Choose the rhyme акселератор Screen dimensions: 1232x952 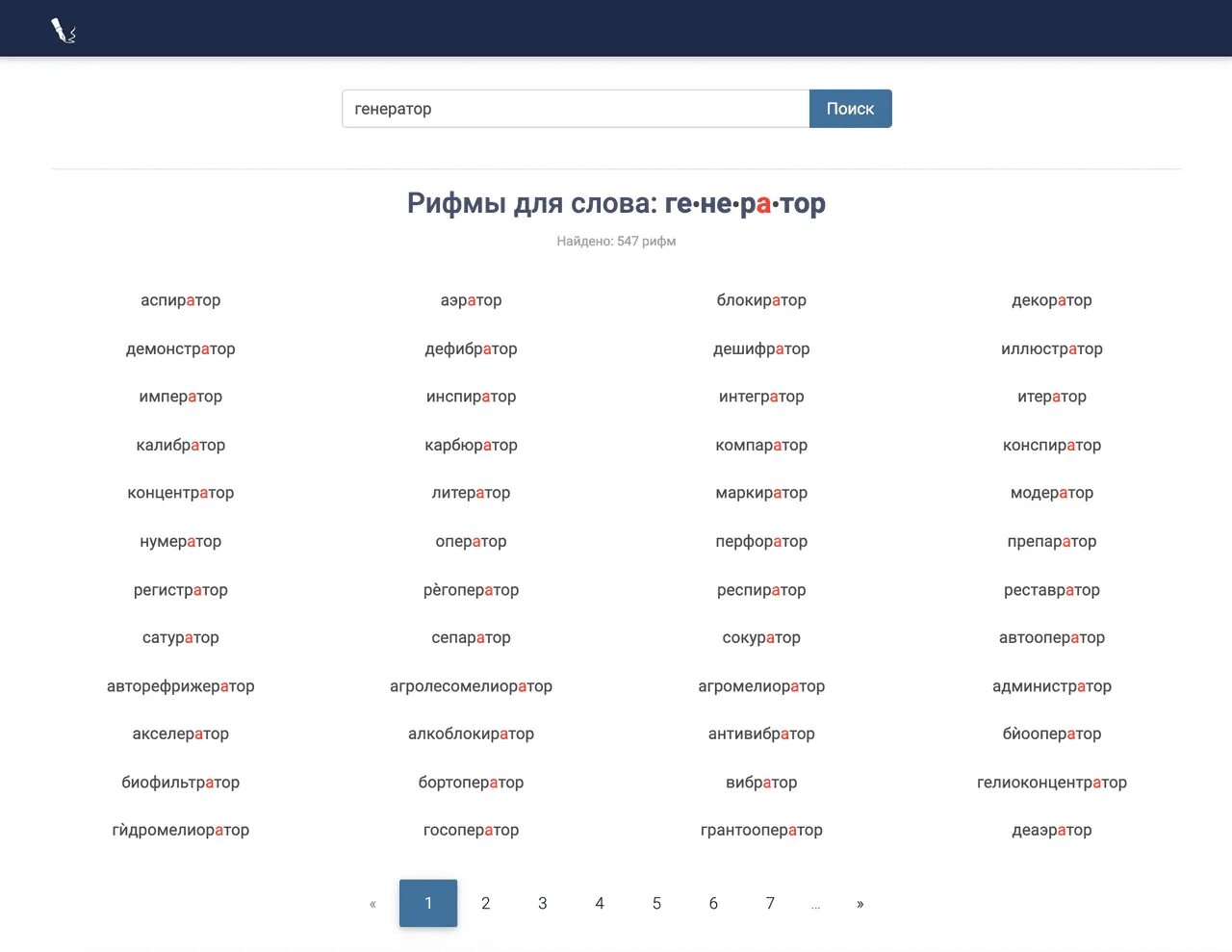click(181, 733)
